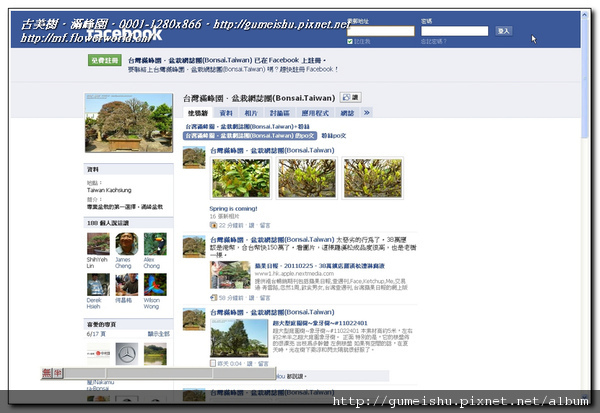Expand more tabs with the >> arrow
The image size is (600, 413).
[x=367, y=113]
